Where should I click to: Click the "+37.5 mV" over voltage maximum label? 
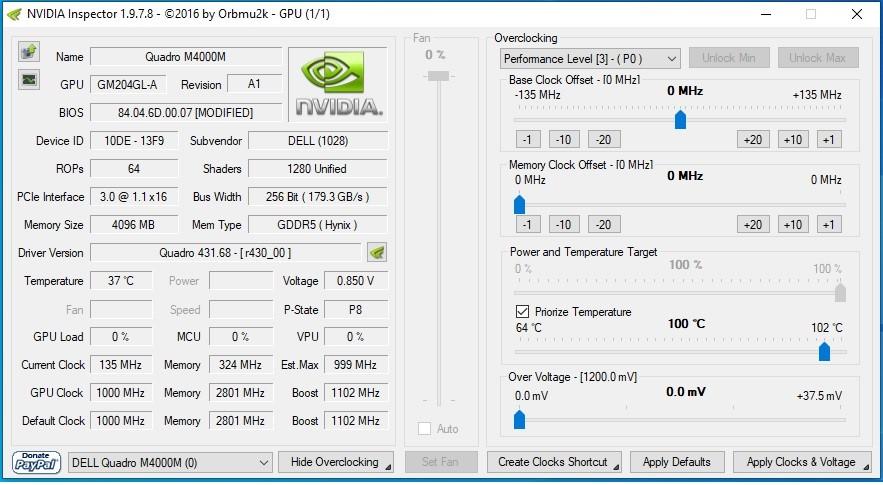pos(819,396)
